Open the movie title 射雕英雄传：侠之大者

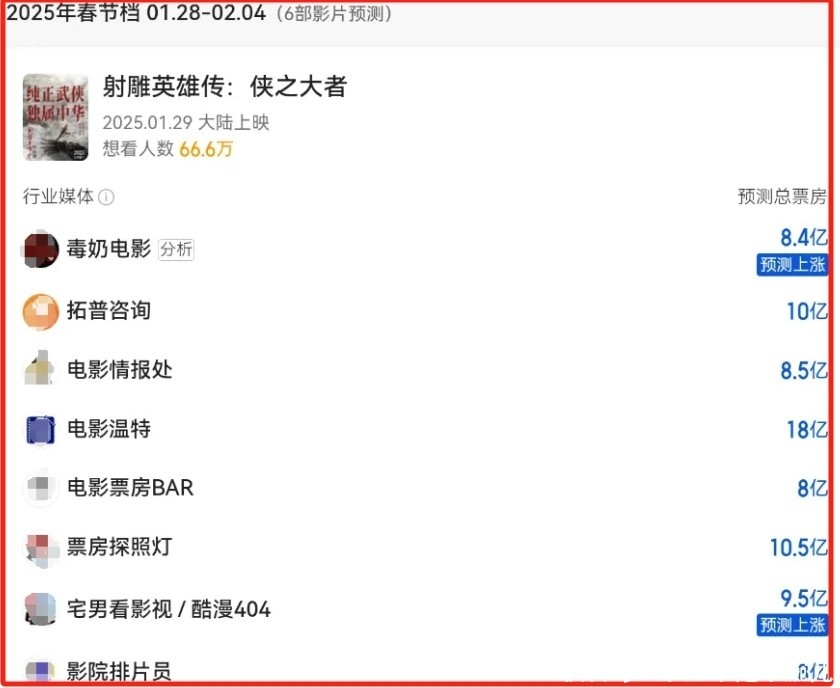coord(225,86)
